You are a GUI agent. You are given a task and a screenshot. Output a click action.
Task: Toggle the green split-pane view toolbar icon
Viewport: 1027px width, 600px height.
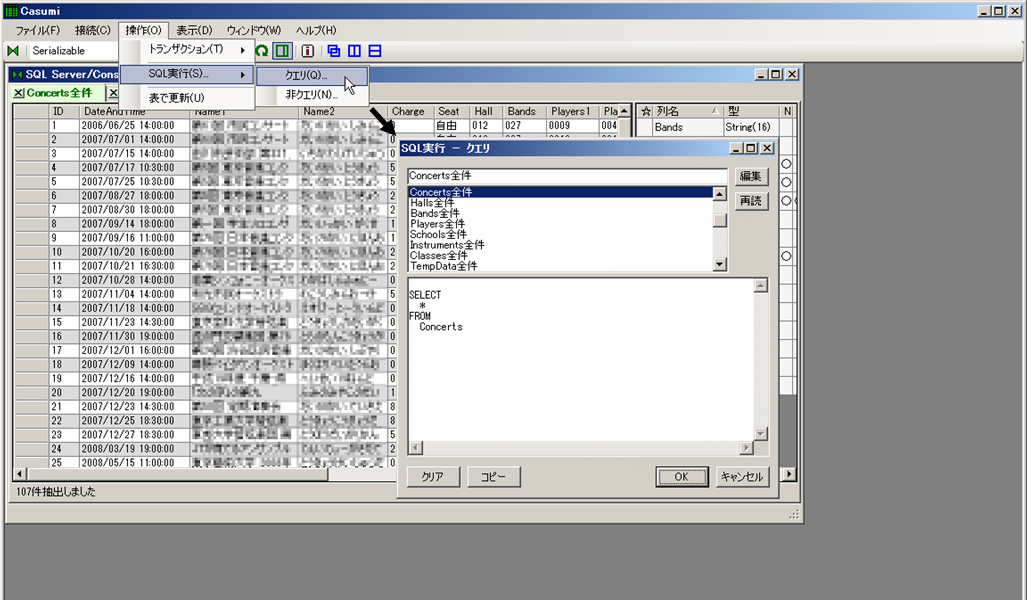pos(282,50)
